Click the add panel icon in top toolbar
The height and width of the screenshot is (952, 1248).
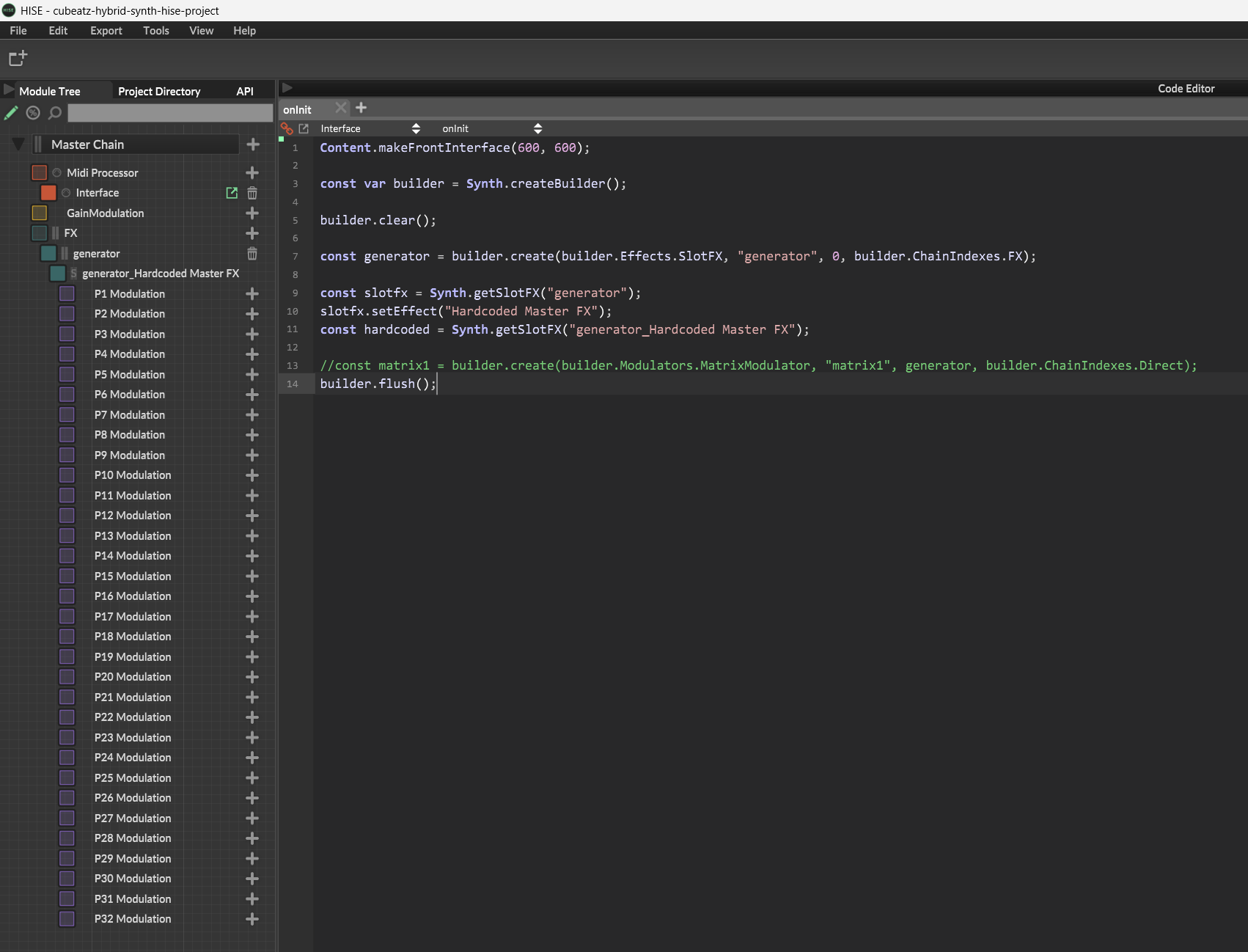[x=18, y=58]
